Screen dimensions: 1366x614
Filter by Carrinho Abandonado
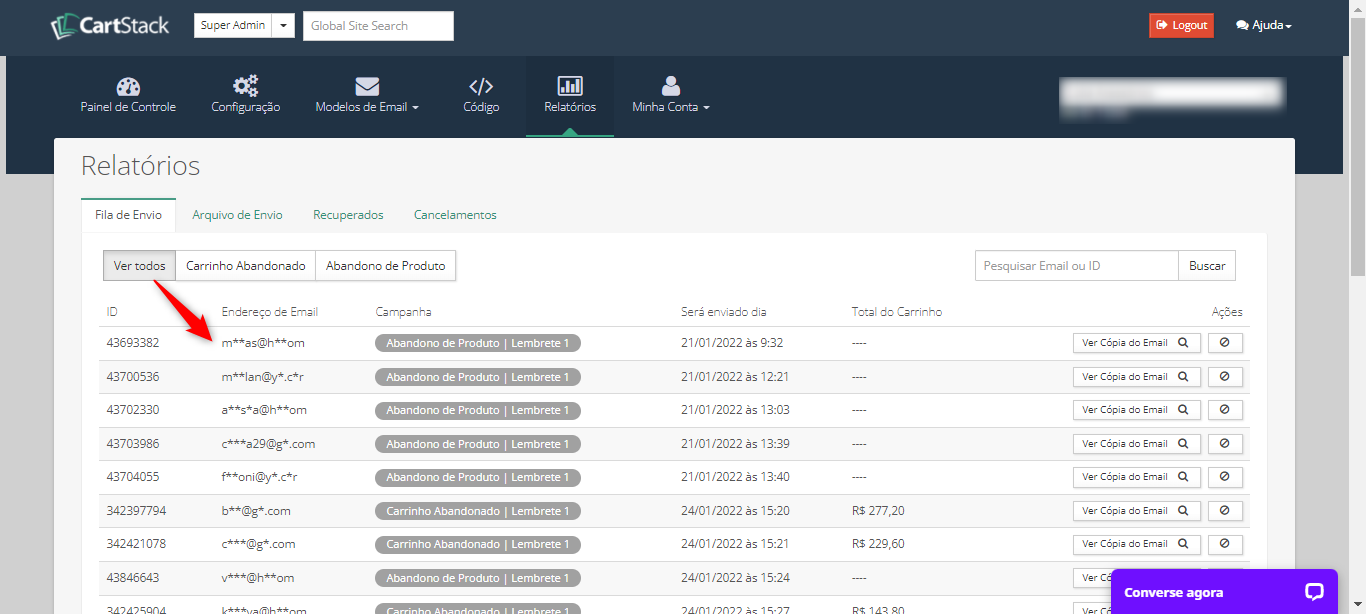pyautogui.click(x=246, y=266)
